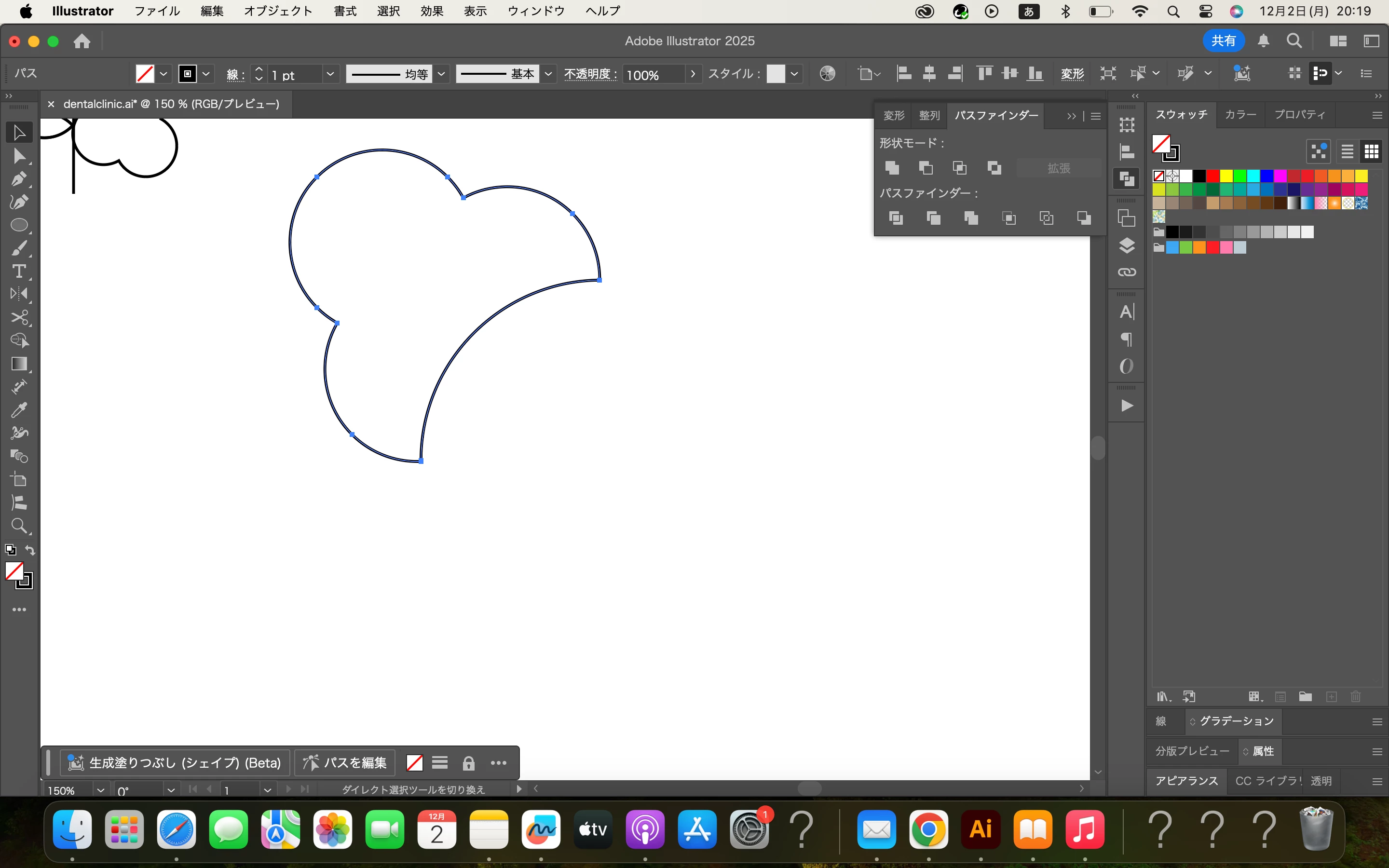The width and height of the screenshot is (1389, 868).
Task: Click the 共有 button
Action: point(1223,41)
